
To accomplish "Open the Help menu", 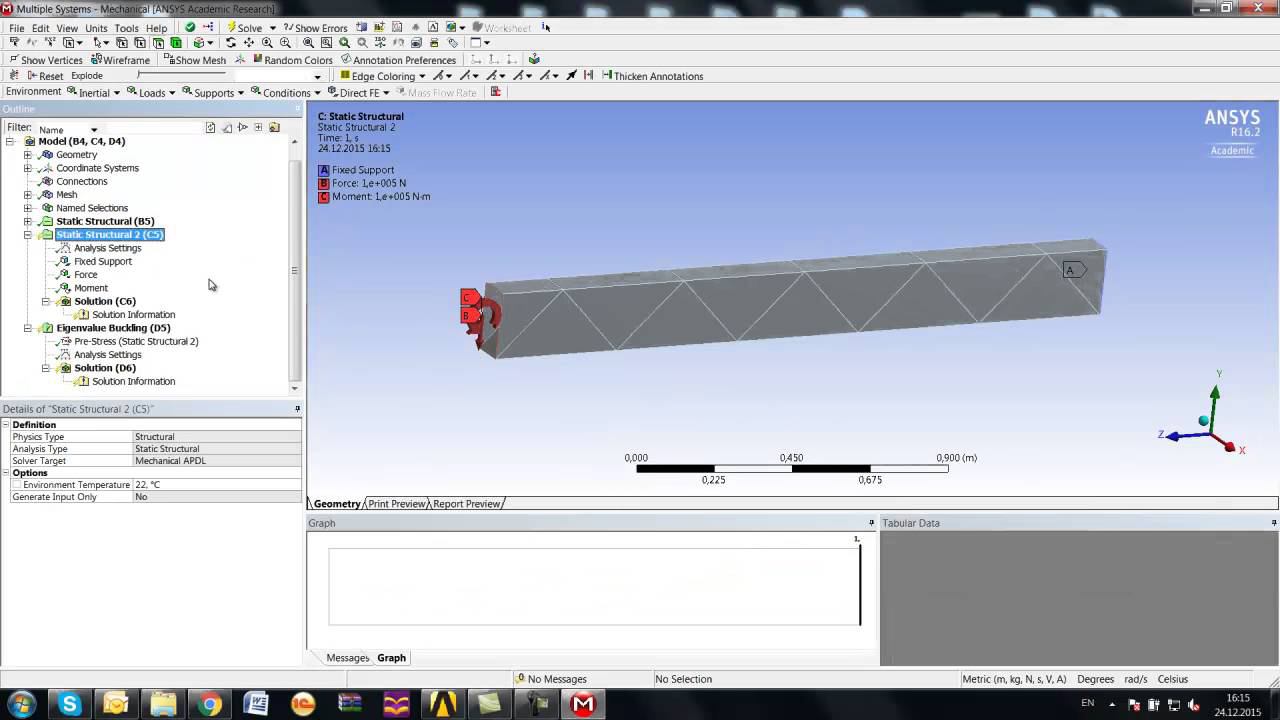I will (x=157, y=28).
